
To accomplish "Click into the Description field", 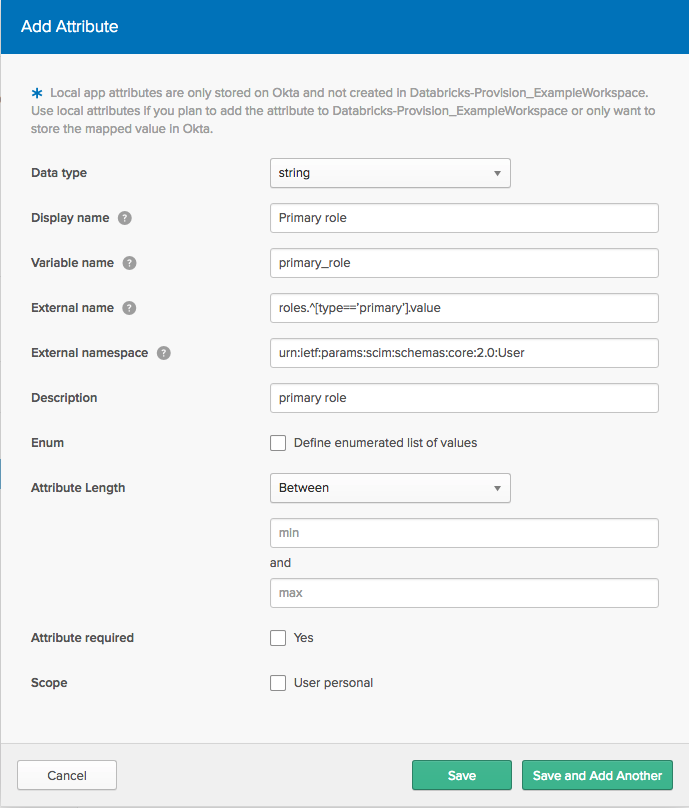I will tap(464, 398).
